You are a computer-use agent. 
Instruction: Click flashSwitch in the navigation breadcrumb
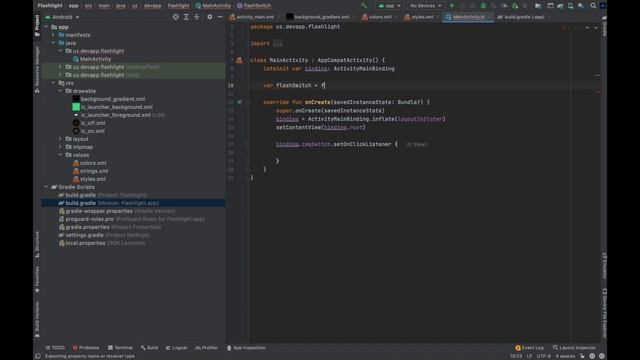[254, 6]
